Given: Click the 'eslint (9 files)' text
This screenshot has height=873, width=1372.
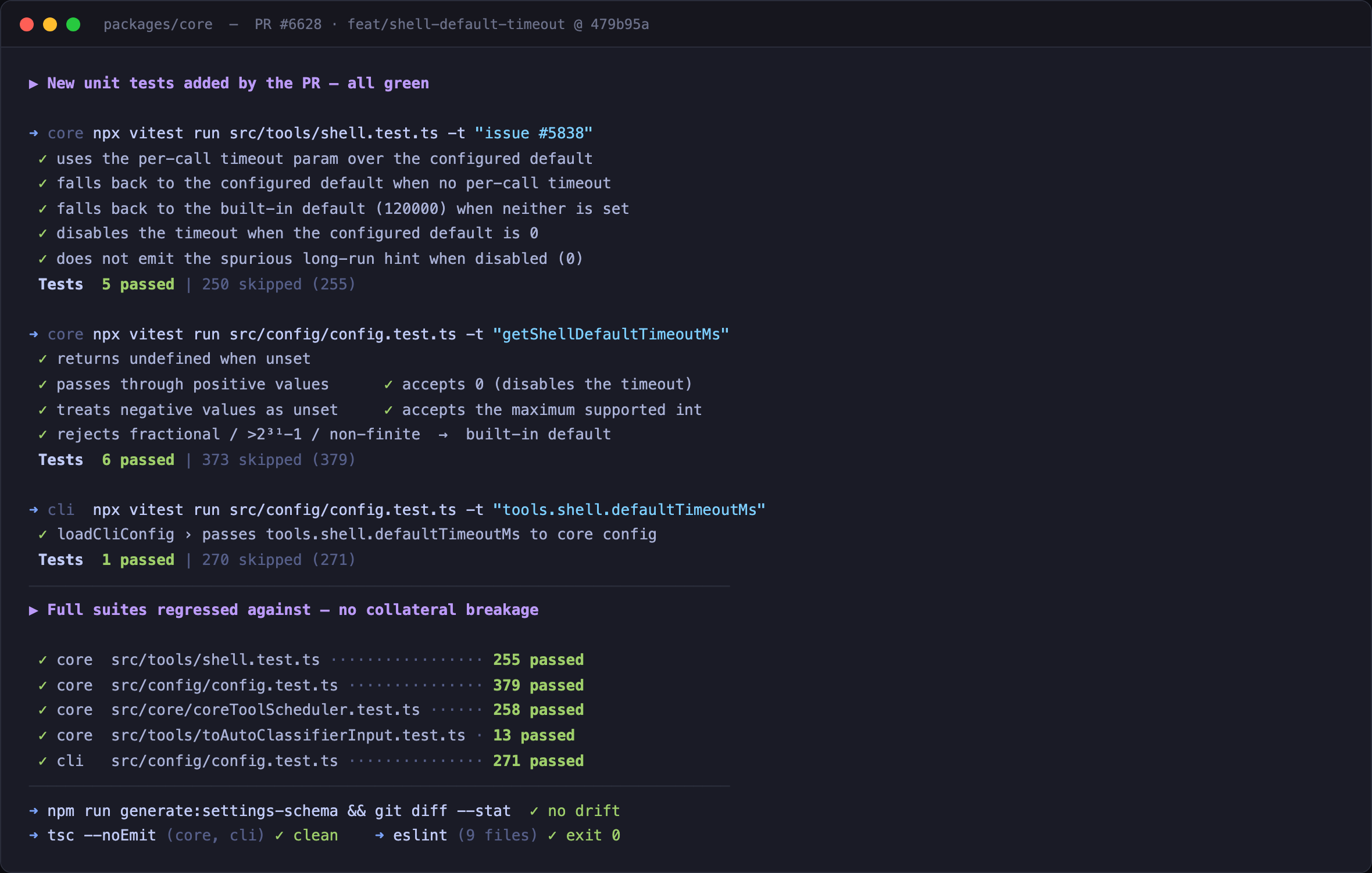Looking at the screenshot, I should [x=466, y=836].
